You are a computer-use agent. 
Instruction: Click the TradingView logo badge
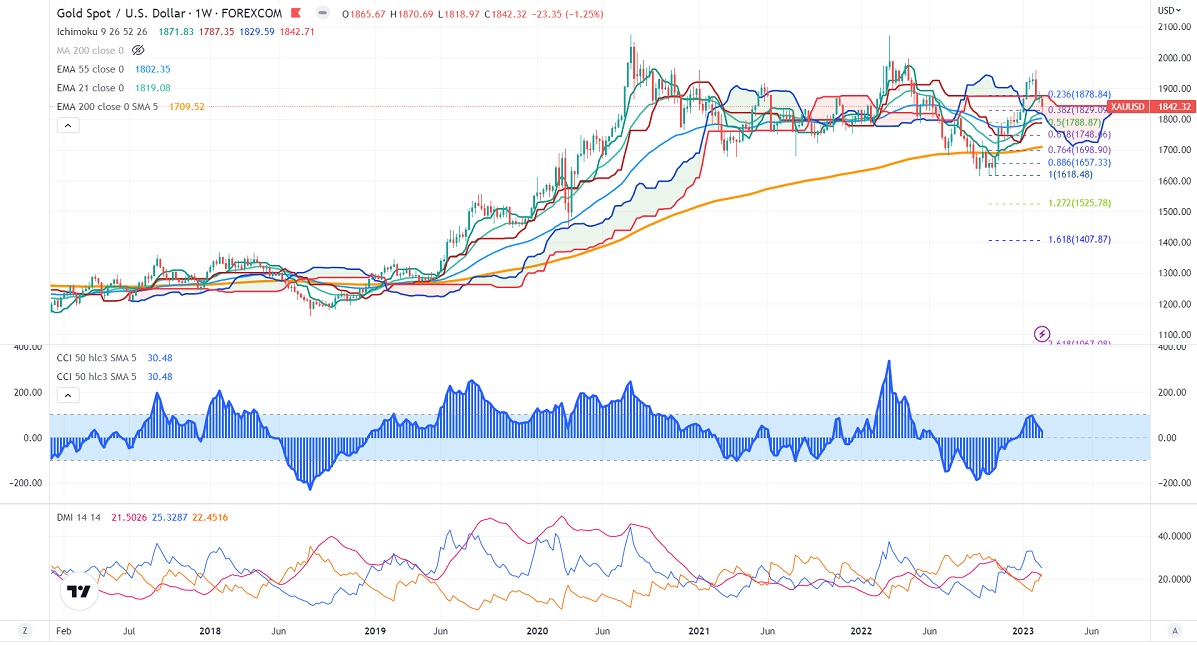(77, 591)
